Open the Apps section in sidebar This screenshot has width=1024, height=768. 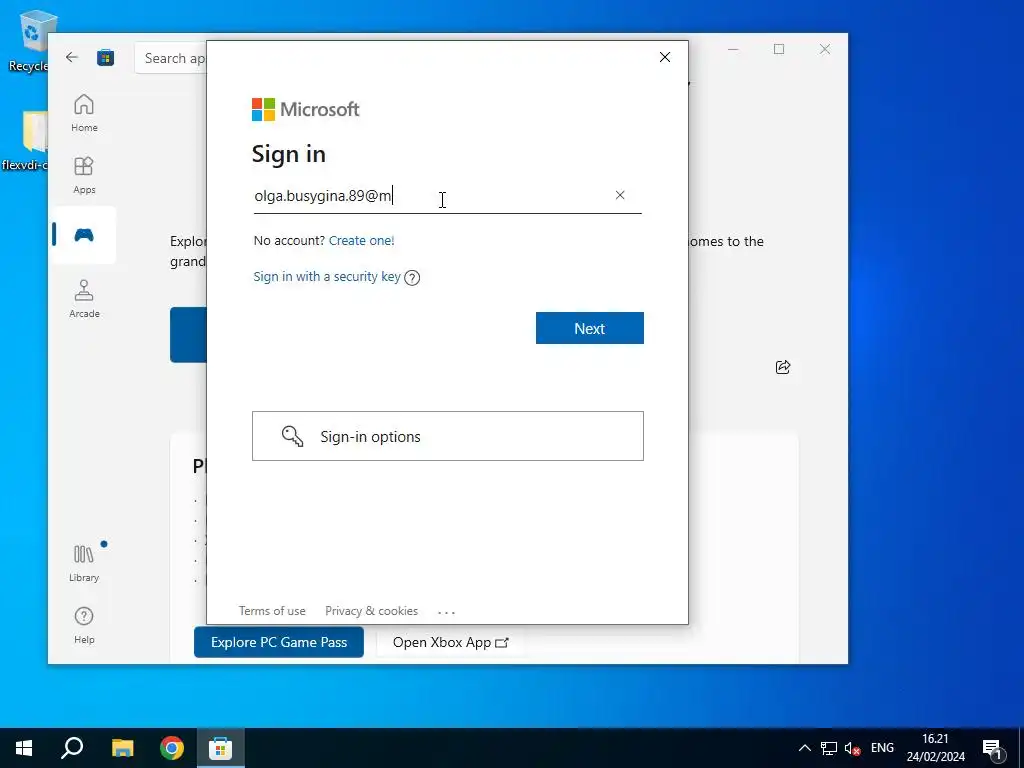coord(84,175)
